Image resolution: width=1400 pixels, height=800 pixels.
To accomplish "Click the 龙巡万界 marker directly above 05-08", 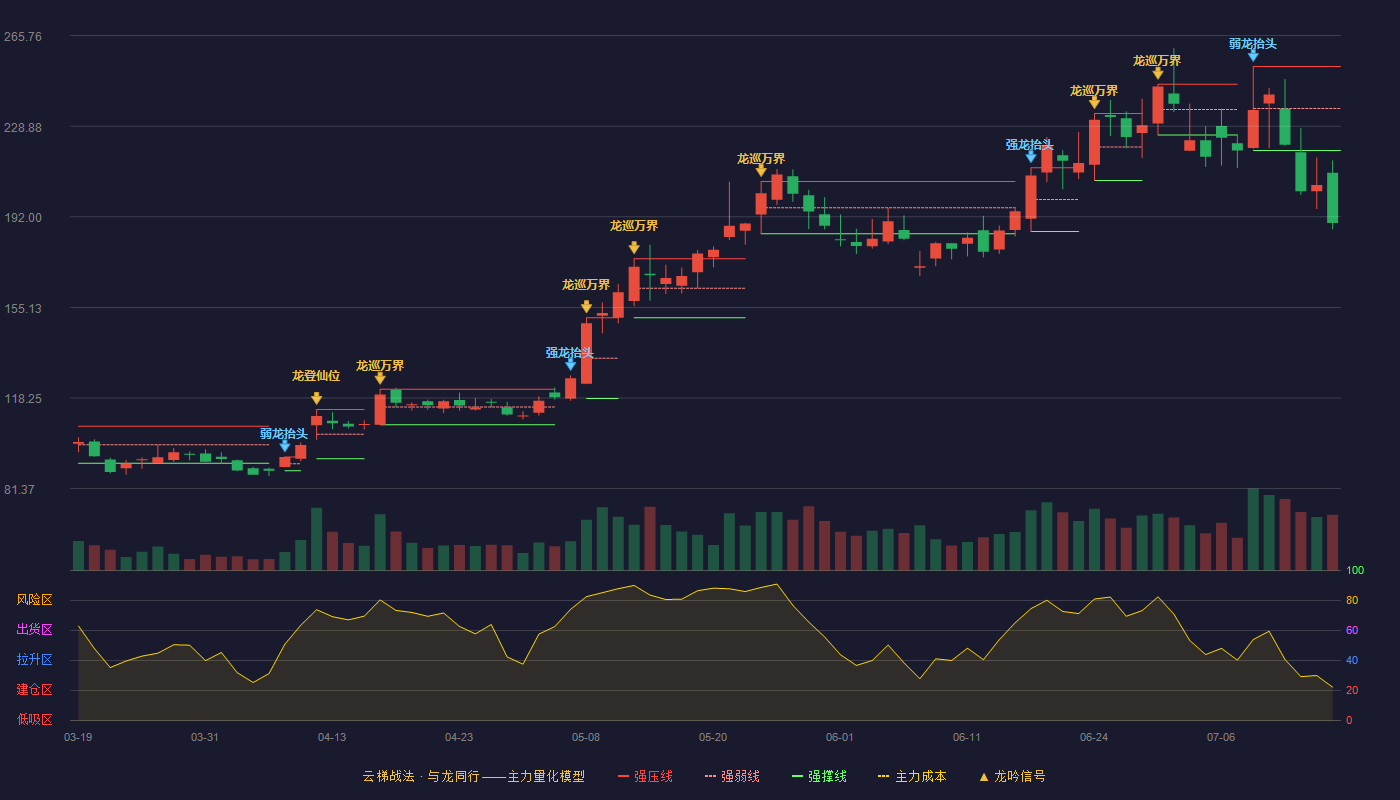I will tap(586, 307).
